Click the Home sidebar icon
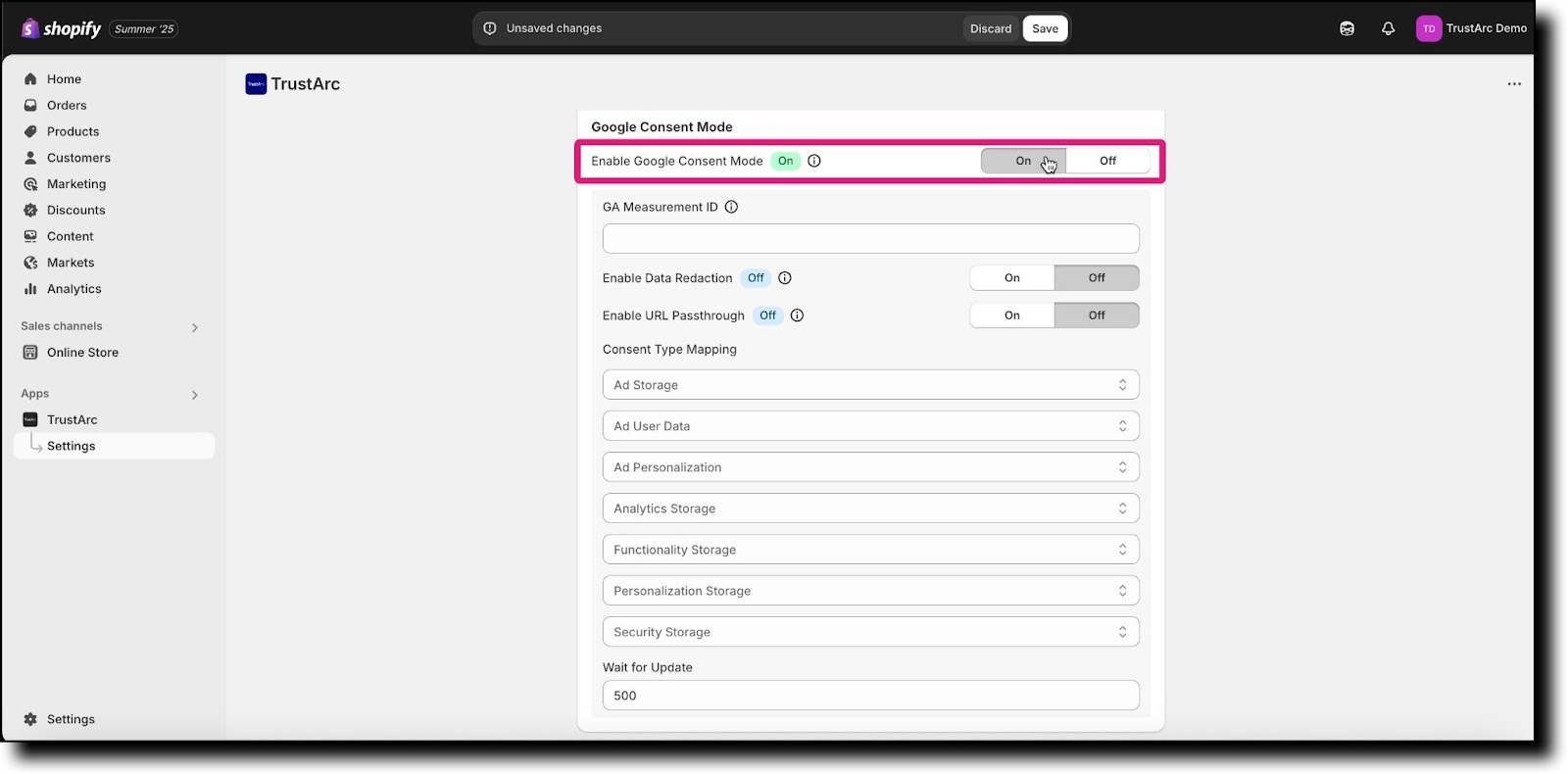 pos(30,79)
